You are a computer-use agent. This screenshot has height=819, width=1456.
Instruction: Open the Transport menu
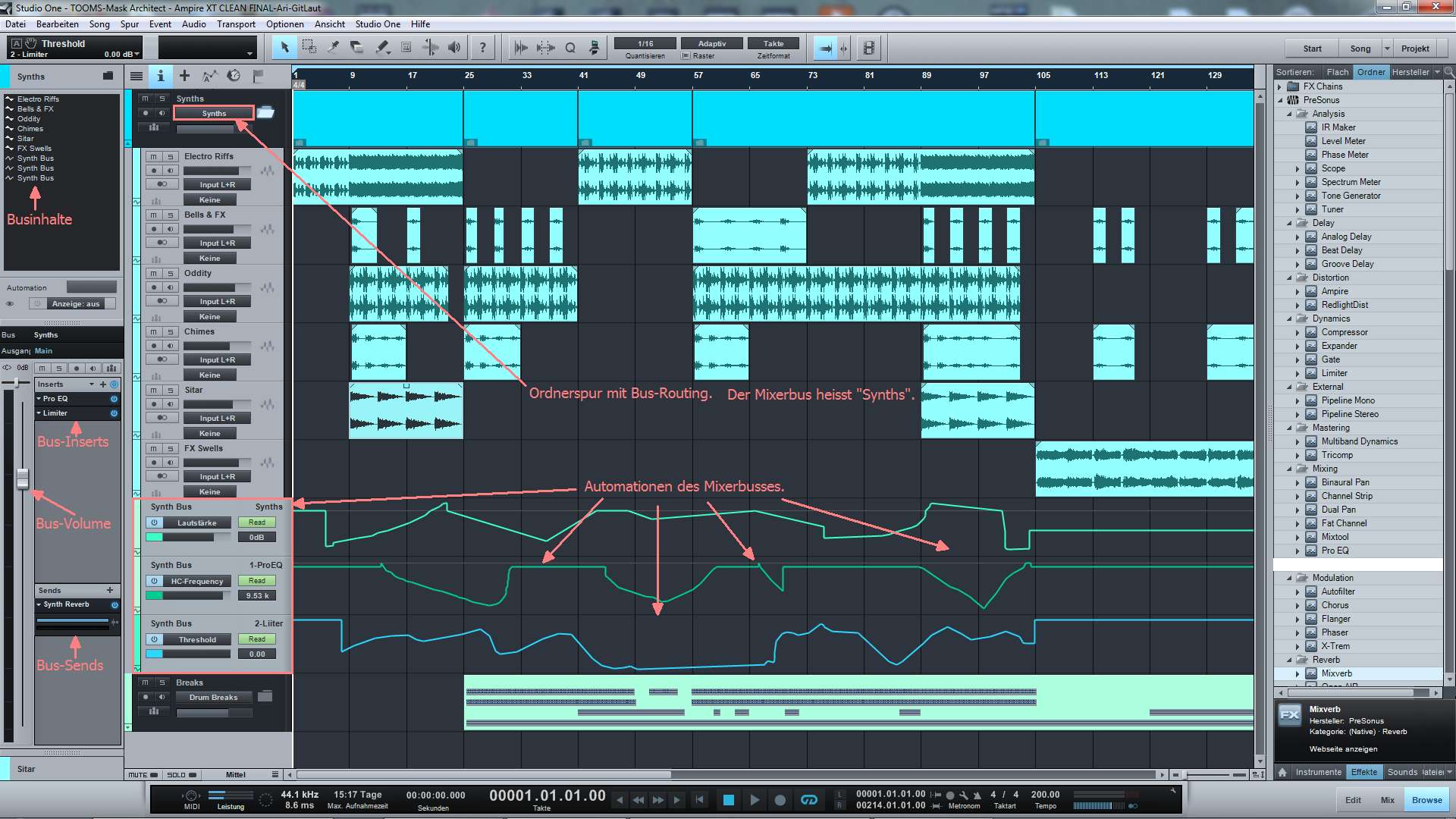(x=236, y=24)
